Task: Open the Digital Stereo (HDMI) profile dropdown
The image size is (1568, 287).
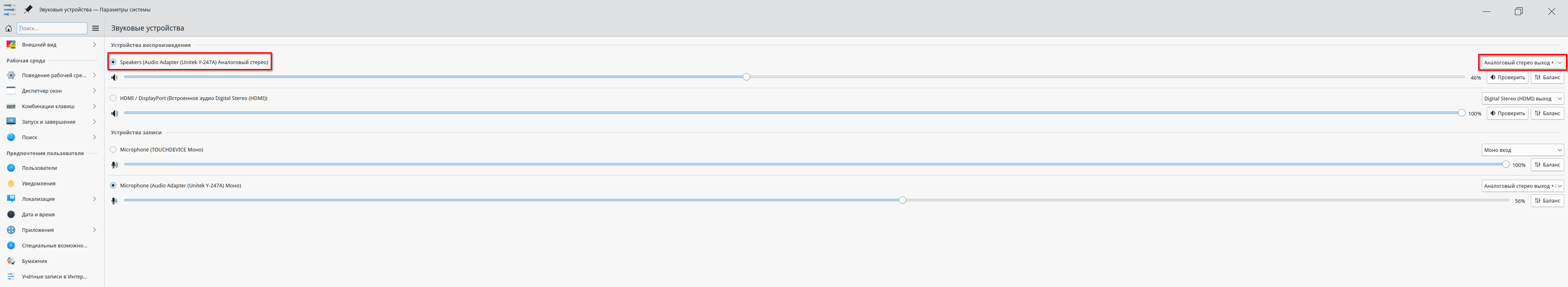Action: pos(1522,98)
